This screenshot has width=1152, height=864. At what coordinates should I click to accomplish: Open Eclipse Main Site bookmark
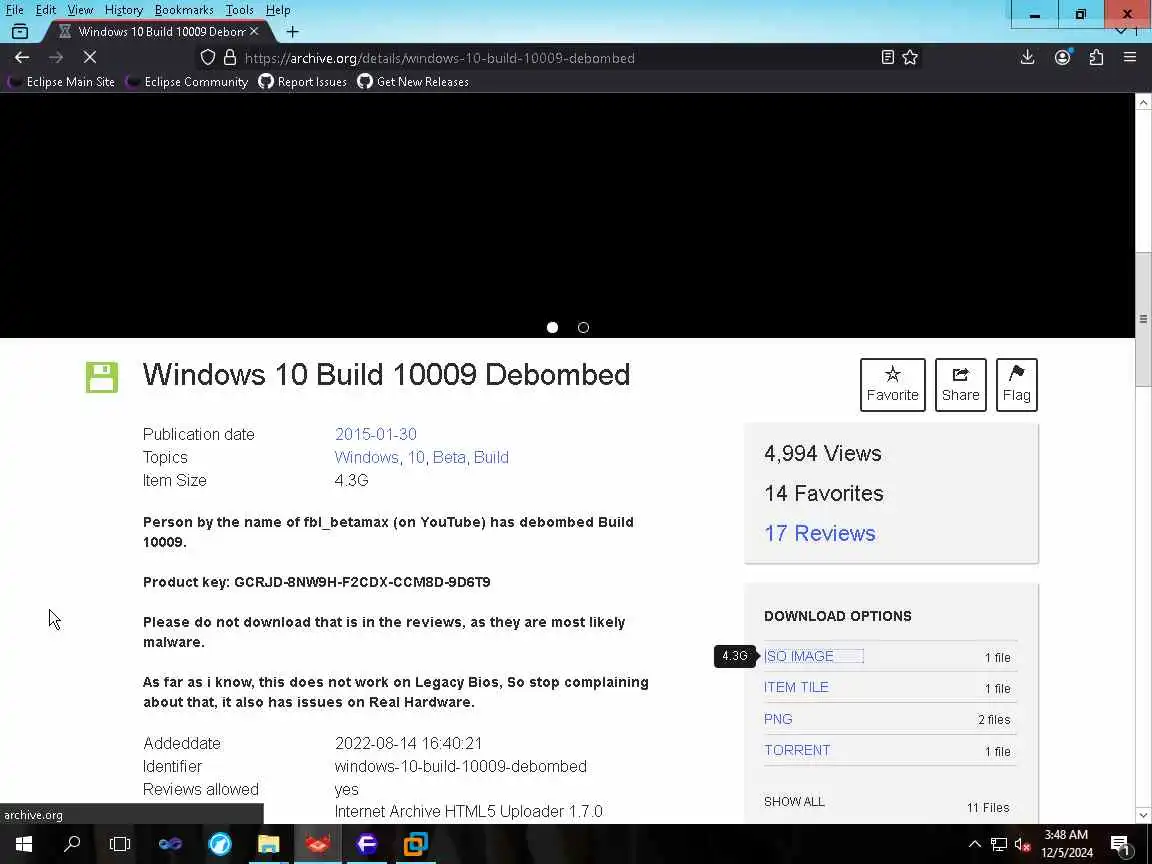[62, 82]
